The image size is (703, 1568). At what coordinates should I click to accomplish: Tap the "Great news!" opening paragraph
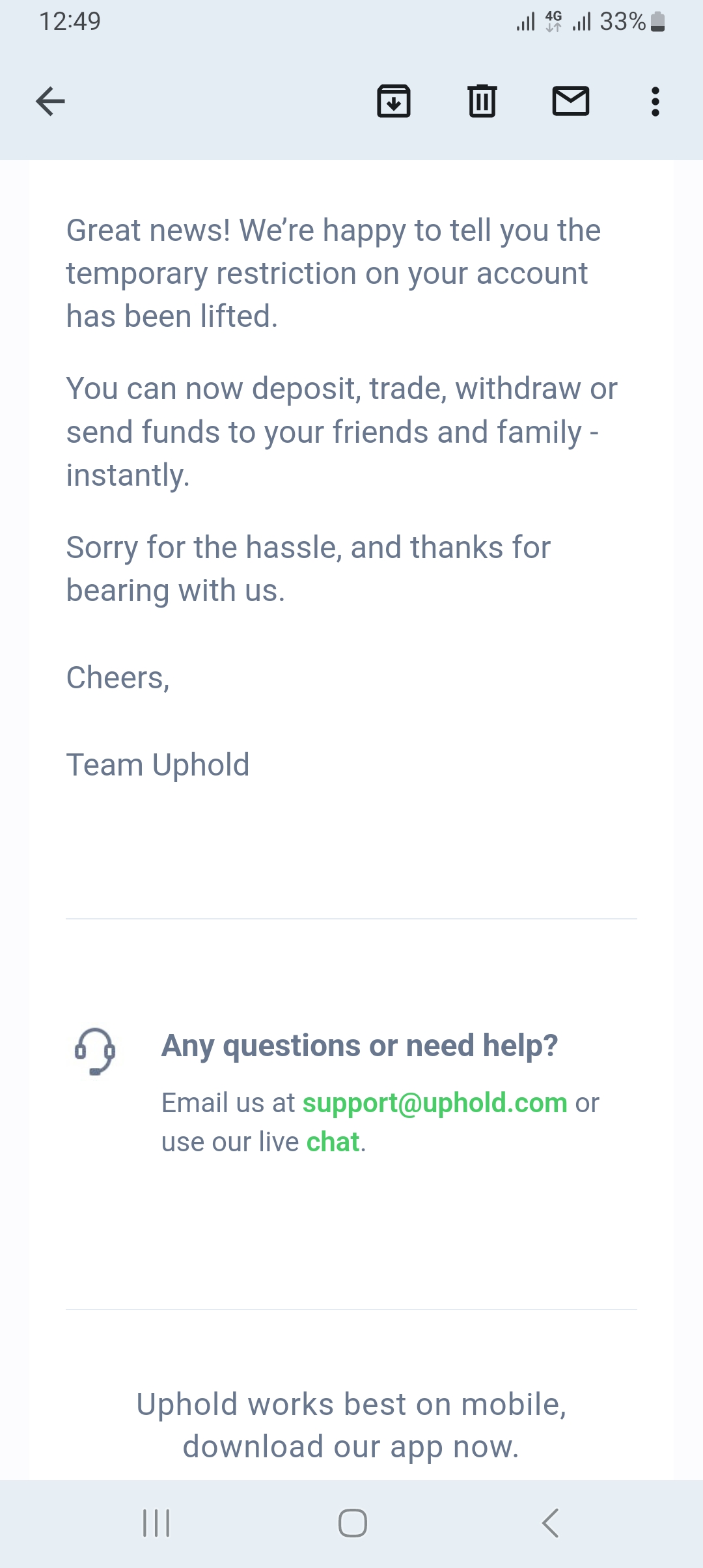333,273
